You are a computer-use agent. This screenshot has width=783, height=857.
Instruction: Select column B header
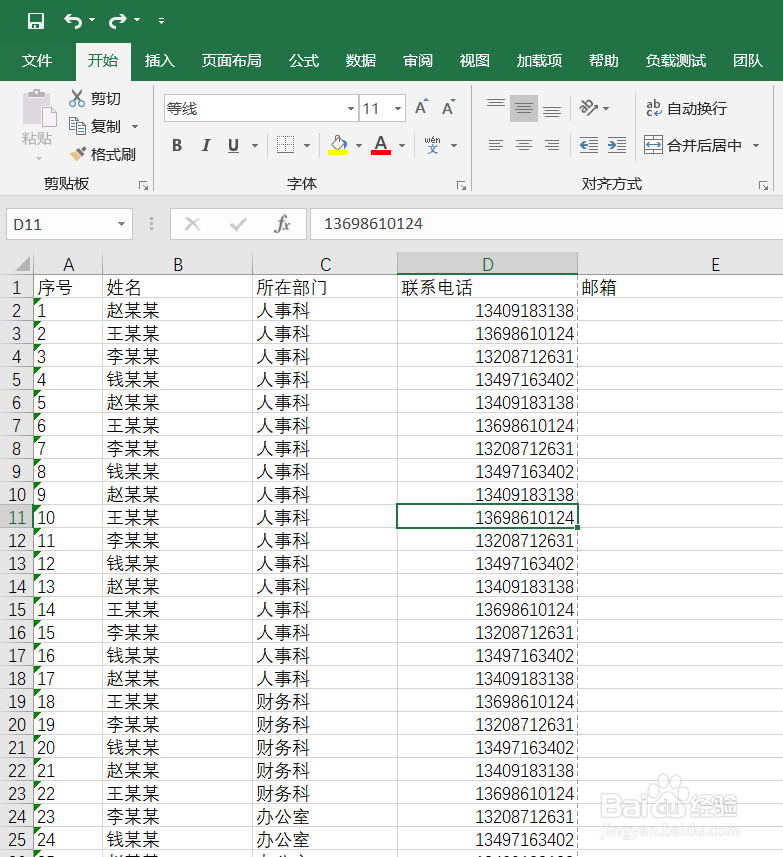click(178, 265)
